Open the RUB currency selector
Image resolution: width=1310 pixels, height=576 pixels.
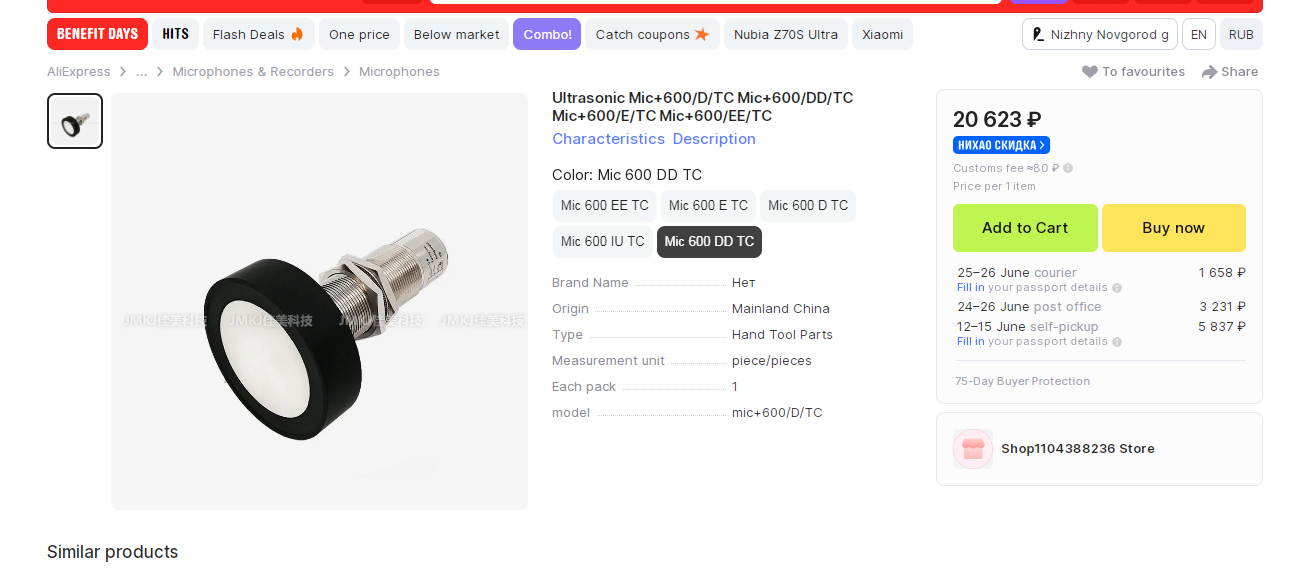pos(1241,34)
